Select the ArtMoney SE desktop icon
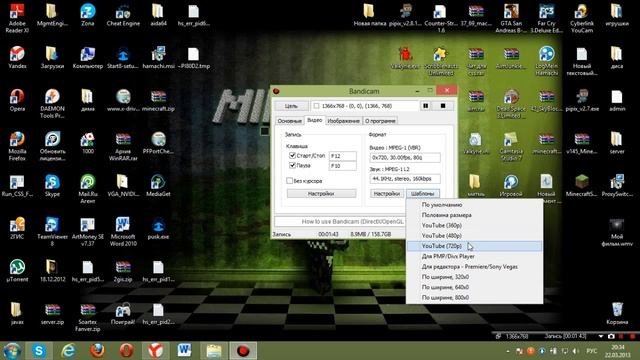The width and height of the screenshot is (640, 360). (87, 231)
